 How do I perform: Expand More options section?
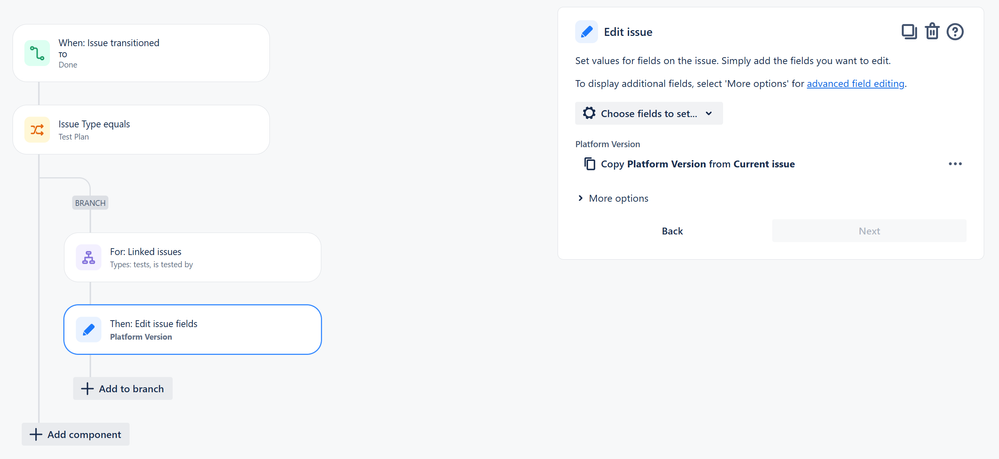click(612, 198)
